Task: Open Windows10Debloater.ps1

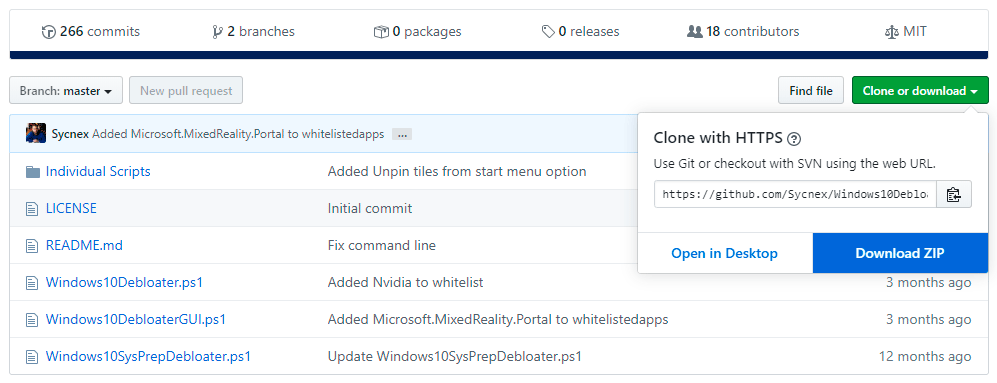Action: tap(124, 282)
